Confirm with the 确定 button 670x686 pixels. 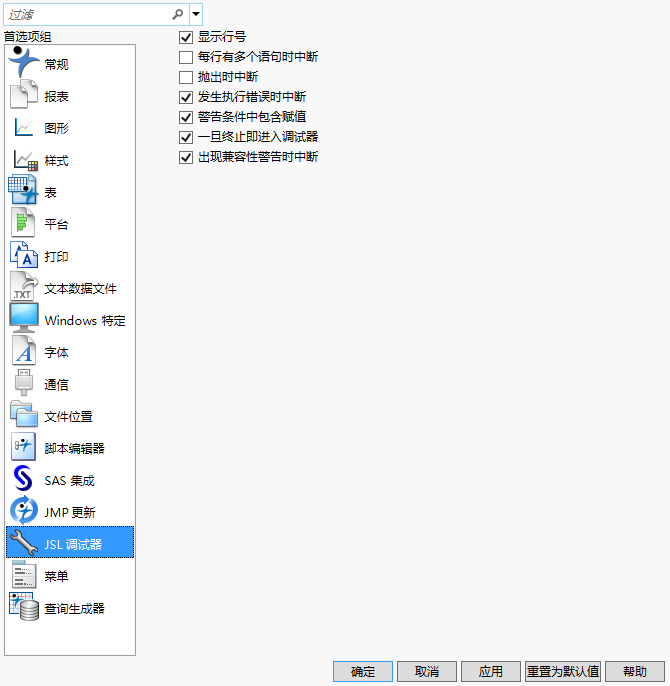point(363,671)
